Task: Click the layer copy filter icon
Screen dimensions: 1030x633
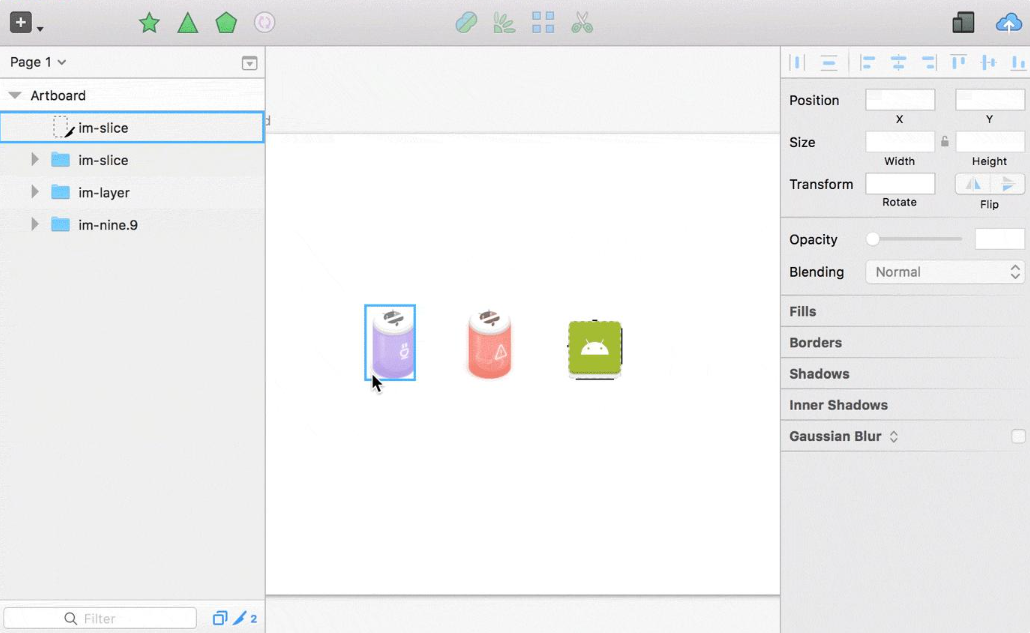Action: 219,618
